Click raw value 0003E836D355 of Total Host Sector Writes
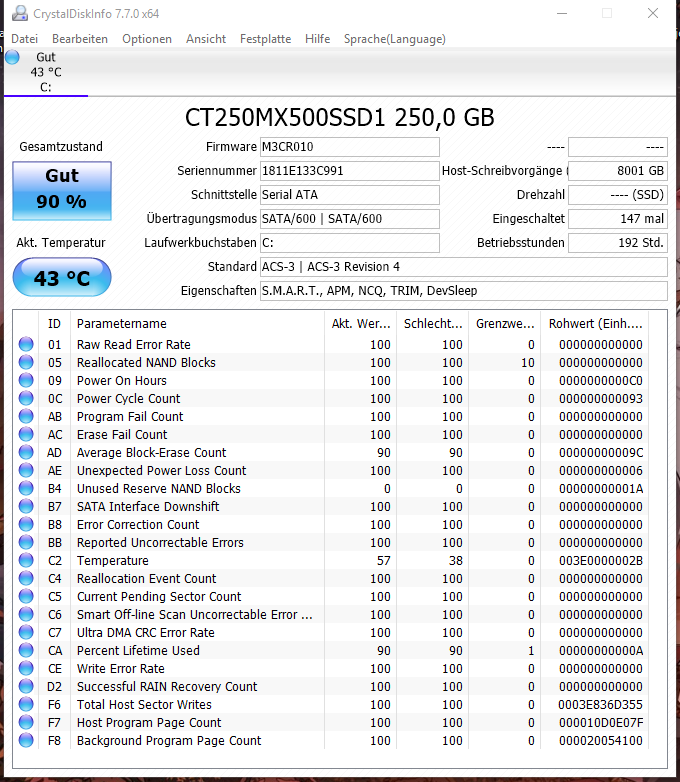This screenshot has height=782, width=680. 601,705
